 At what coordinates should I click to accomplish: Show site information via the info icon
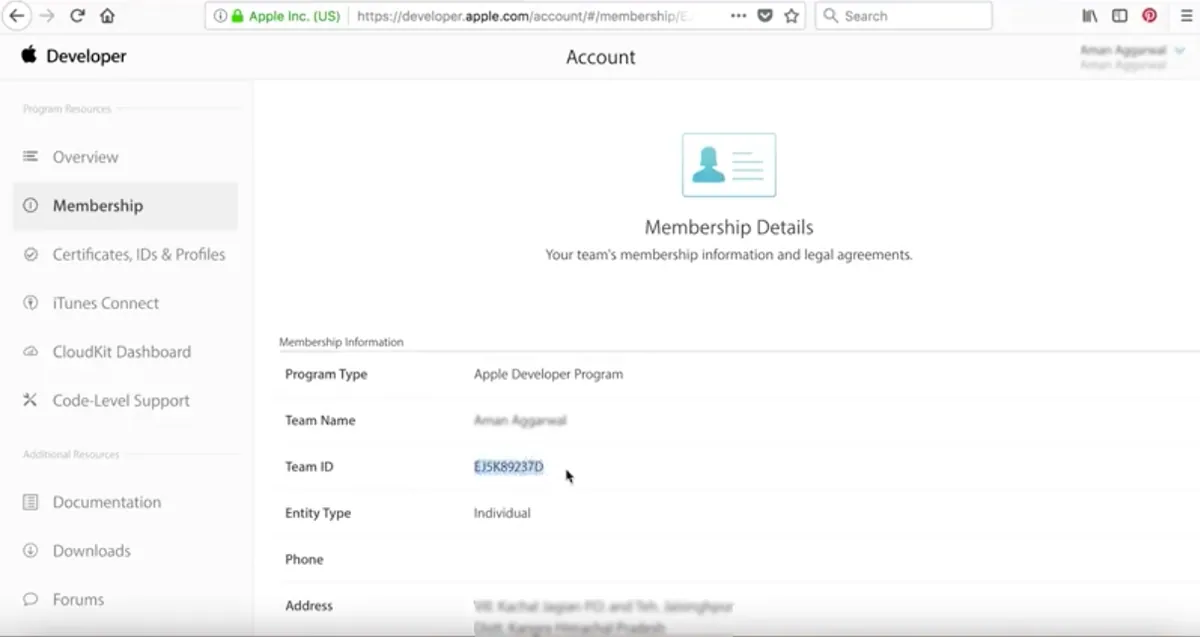220,16
